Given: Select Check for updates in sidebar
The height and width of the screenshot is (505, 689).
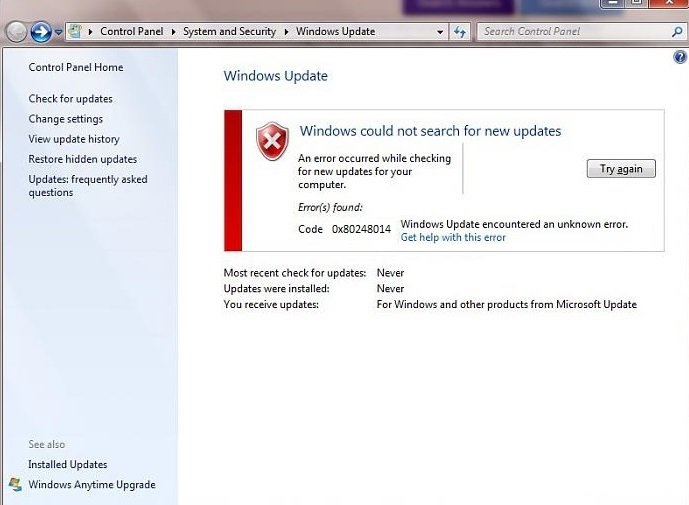Looking at the screenshot, I should (71, 98).
